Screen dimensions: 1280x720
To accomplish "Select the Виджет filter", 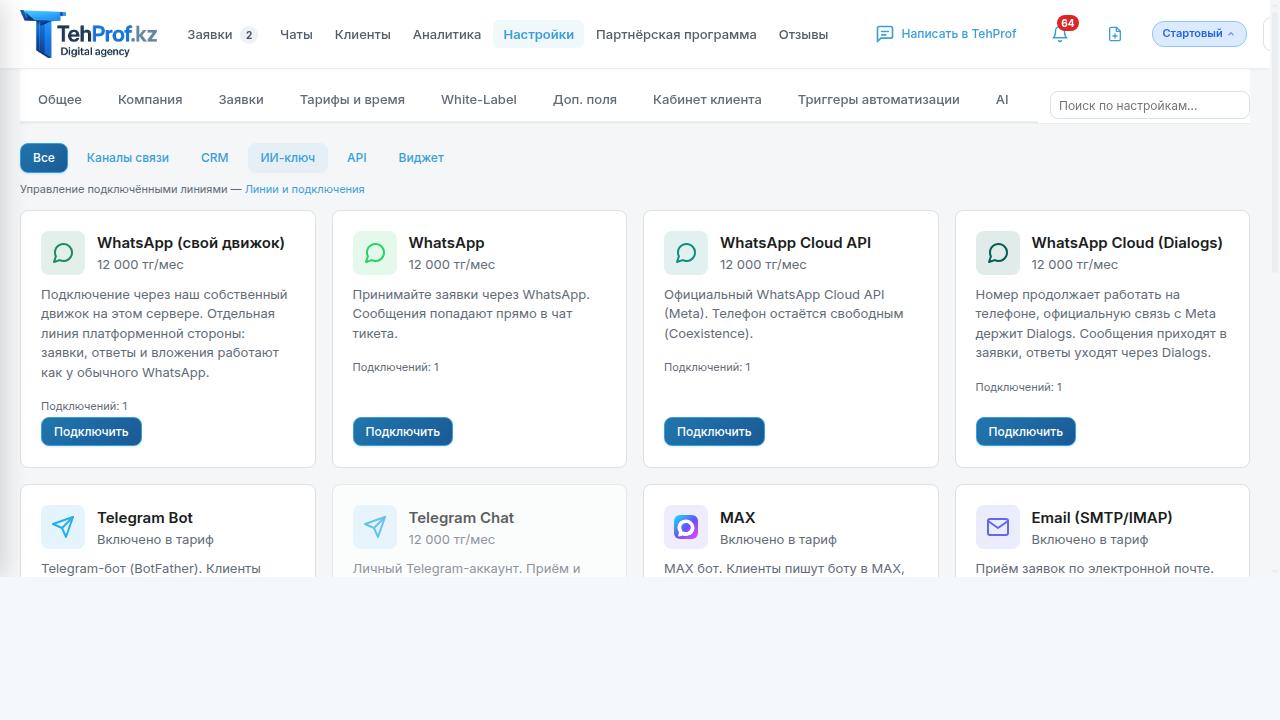I will (x=421, y=158).
